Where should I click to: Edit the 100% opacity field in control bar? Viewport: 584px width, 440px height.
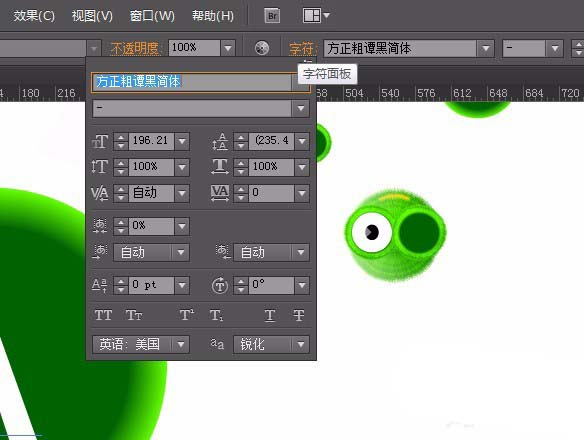pyautogui.click(x=194, y=48)
